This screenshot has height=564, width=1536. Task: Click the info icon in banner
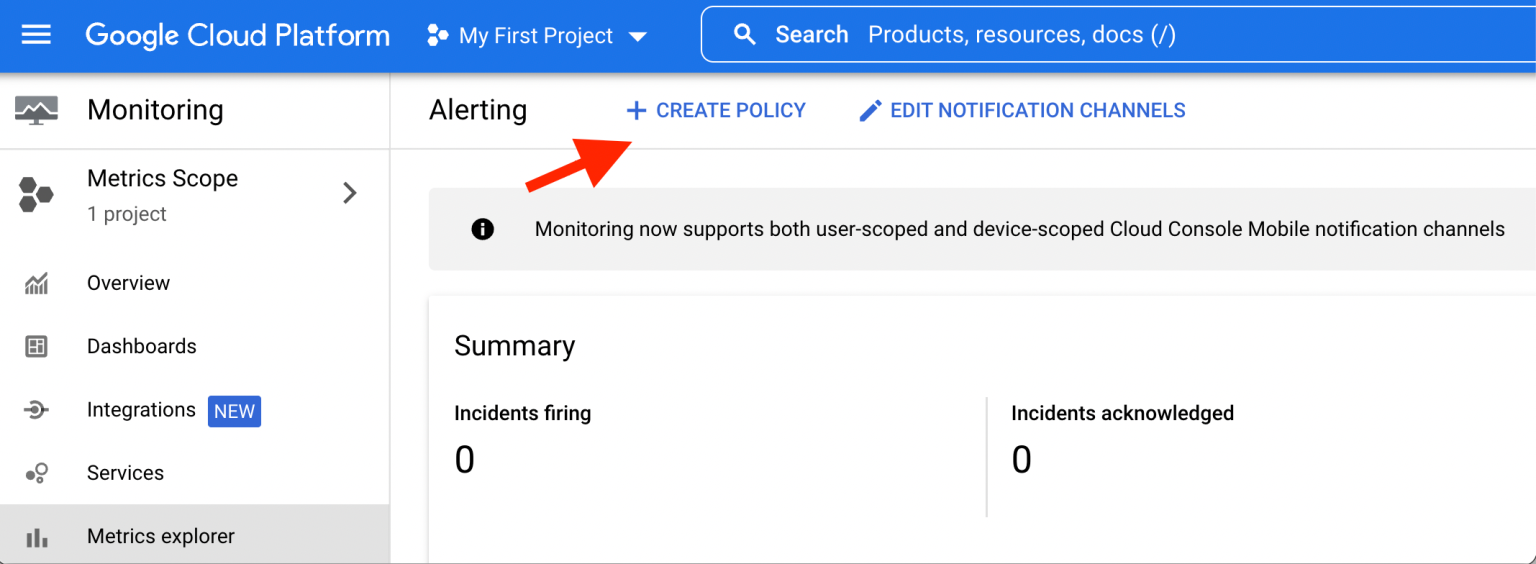point(483,229)
